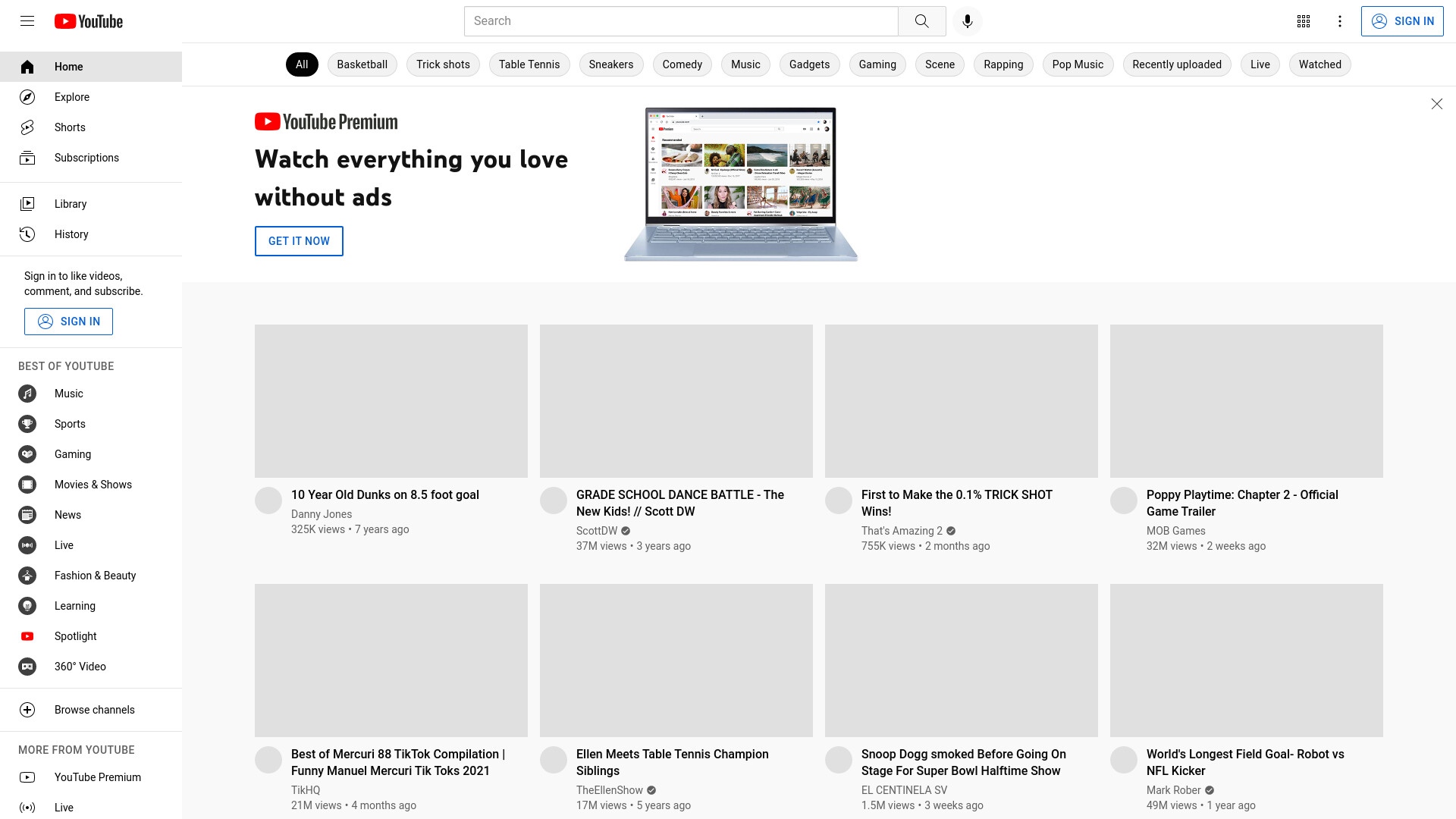
Task: Open Ellen Meets Table Tennis Champion Siblings title
Action: pos(673,762)
